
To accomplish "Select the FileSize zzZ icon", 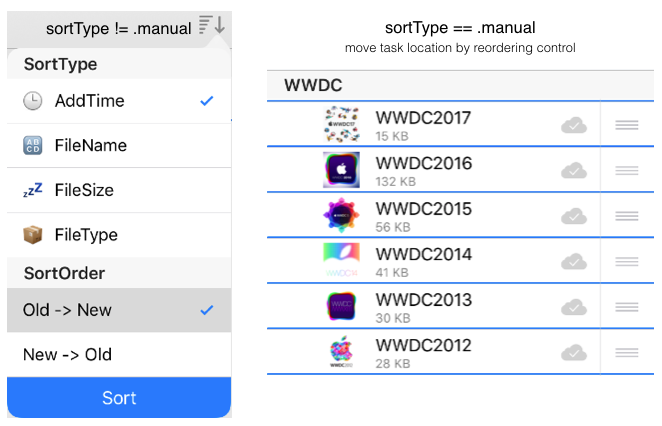I will coord(33,190).
